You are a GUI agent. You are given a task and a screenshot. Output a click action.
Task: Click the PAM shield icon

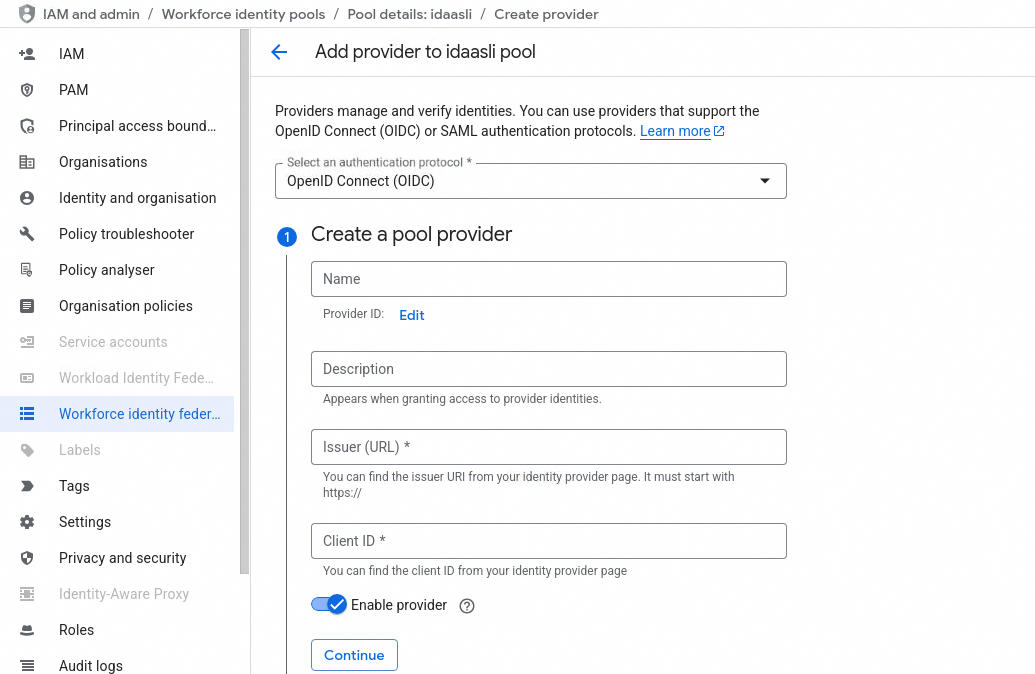pyautogui.click(x=27, y=90)
